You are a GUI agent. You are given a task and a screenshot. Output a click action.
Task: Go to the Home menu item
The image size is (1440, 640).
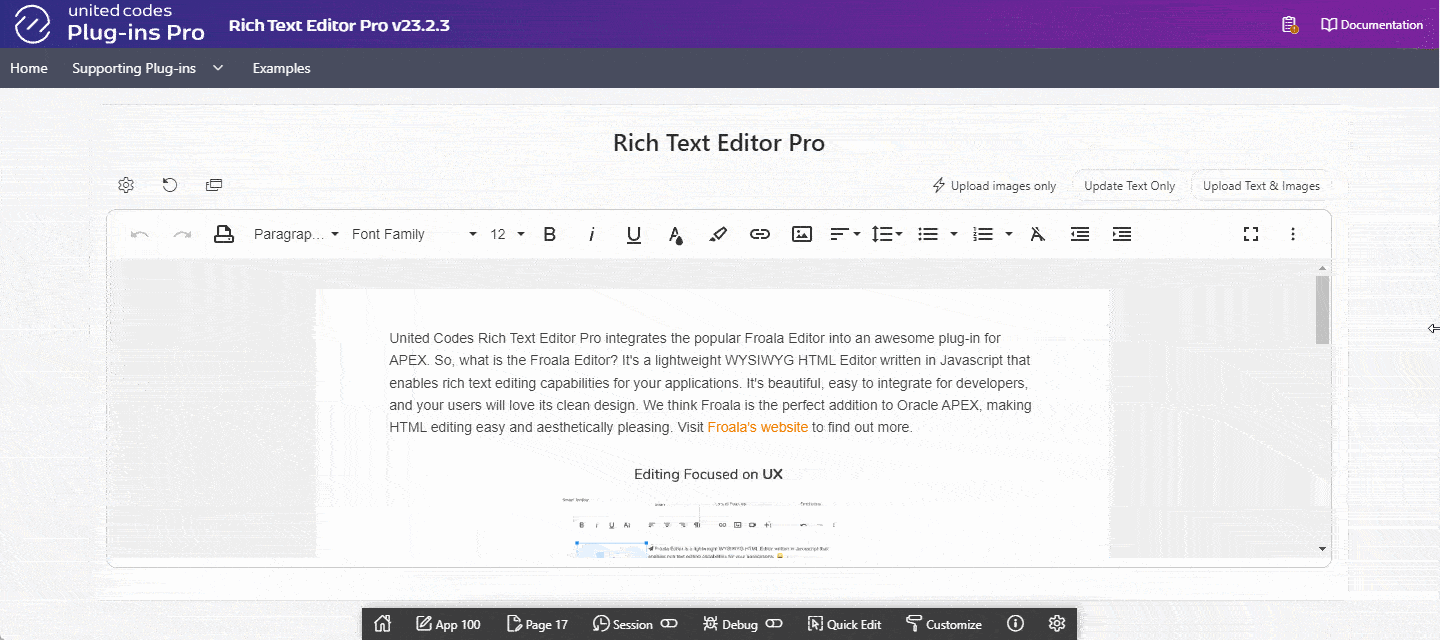pyautogui.click(x=29, y=68)
